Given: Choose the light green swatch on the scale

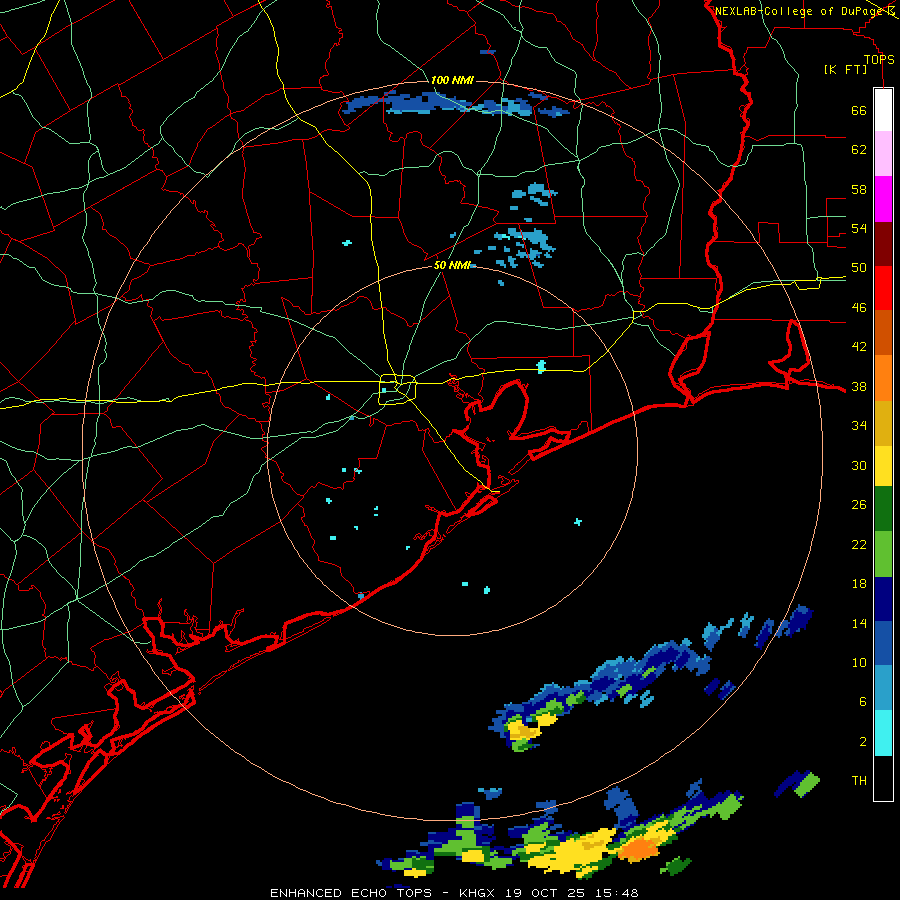Looking at the screenshot, I should (x=883, y=554).
